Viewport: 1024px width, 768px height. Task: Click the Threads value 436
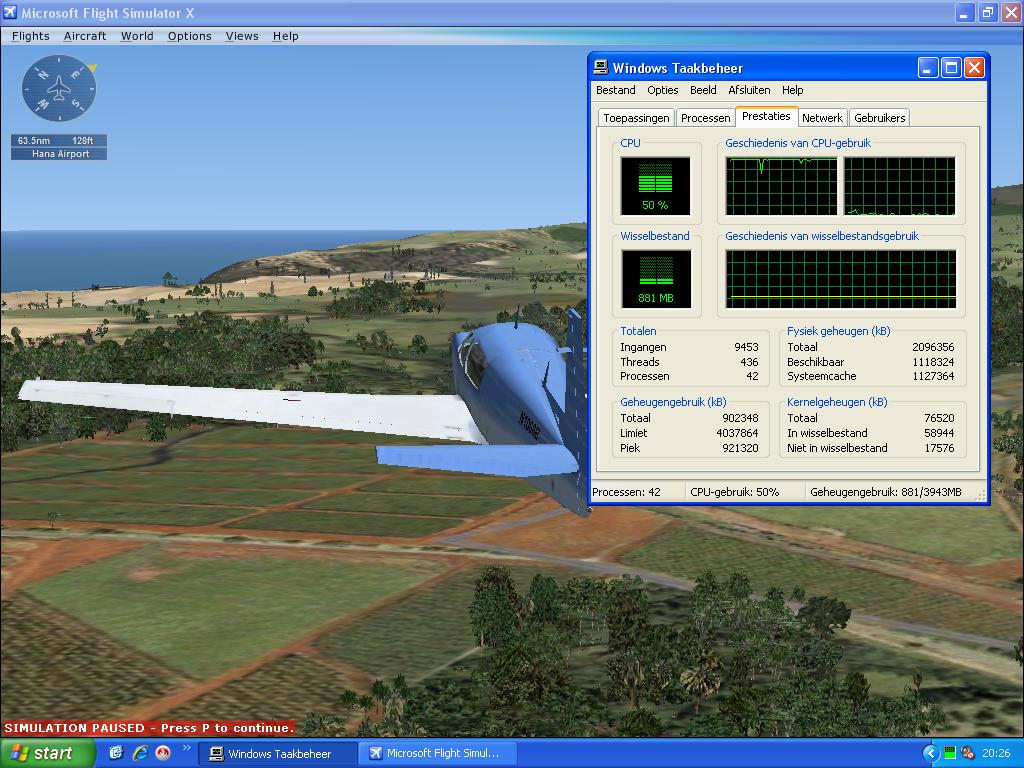749,362
